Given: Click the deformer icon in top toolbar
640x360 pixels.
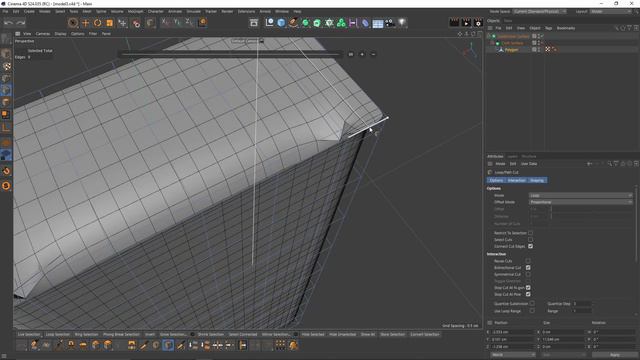Looking at the screenshot, I should [x=365, y=23].
